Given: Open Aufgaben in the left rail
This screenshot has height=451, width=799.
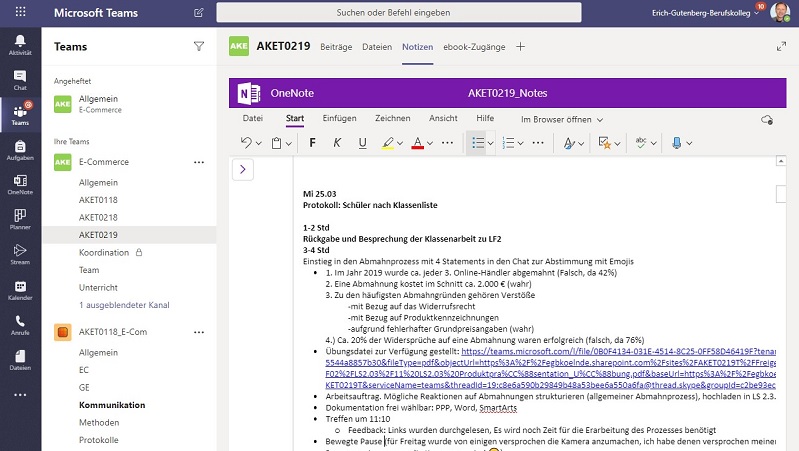Looking at the screenshot, I should [x=20, y=150].
